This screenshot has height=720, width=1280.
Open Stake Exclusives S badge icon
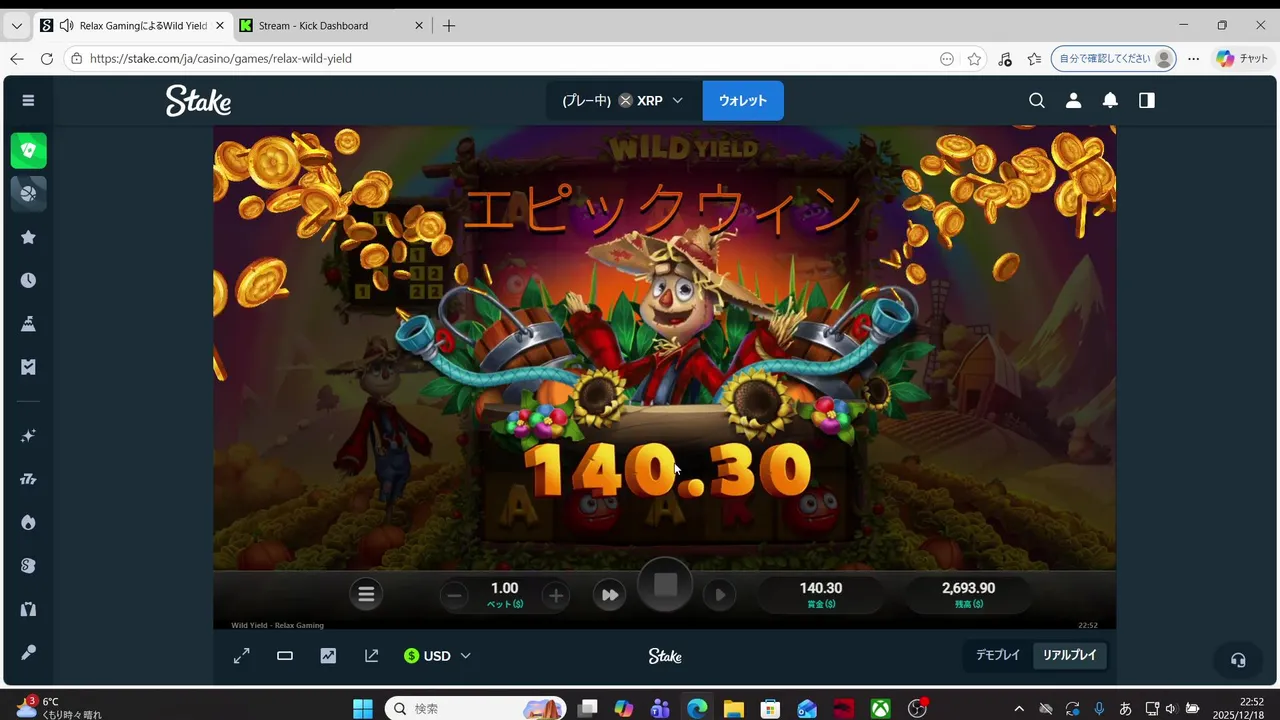tap(28, 566)
